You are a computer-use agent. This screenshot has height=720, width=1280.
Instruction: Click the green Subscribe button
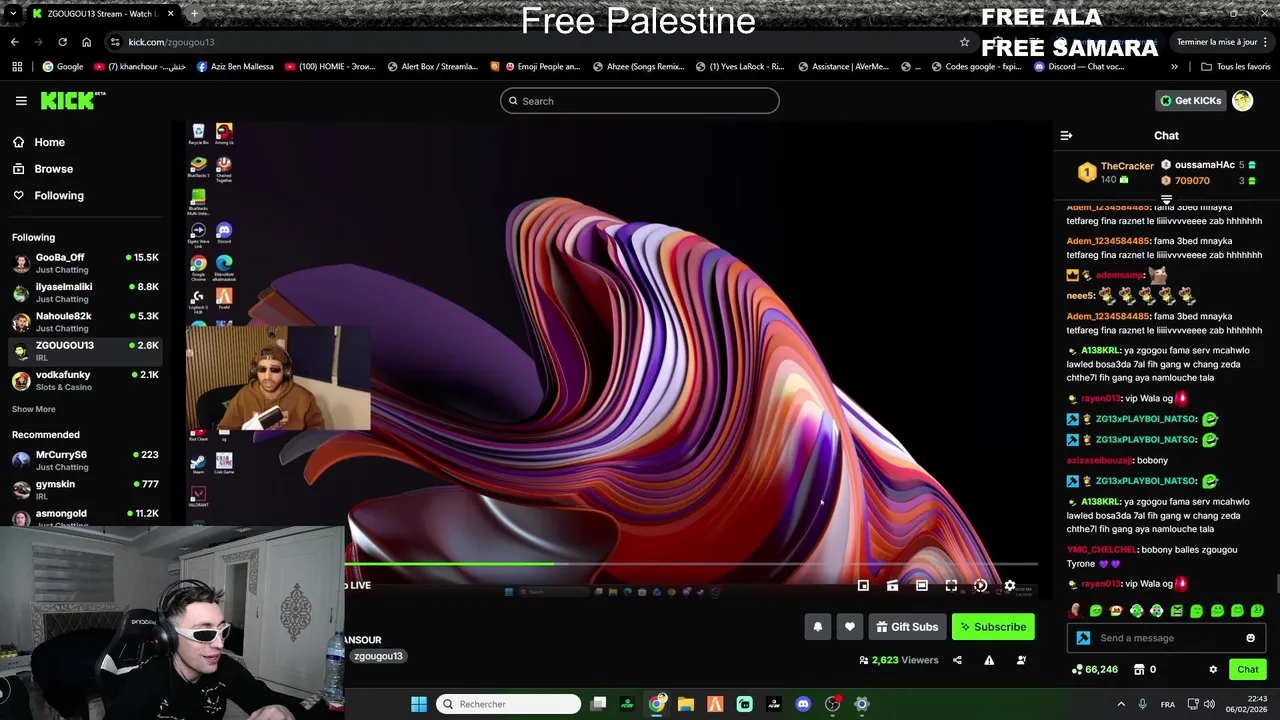[993, 627]
